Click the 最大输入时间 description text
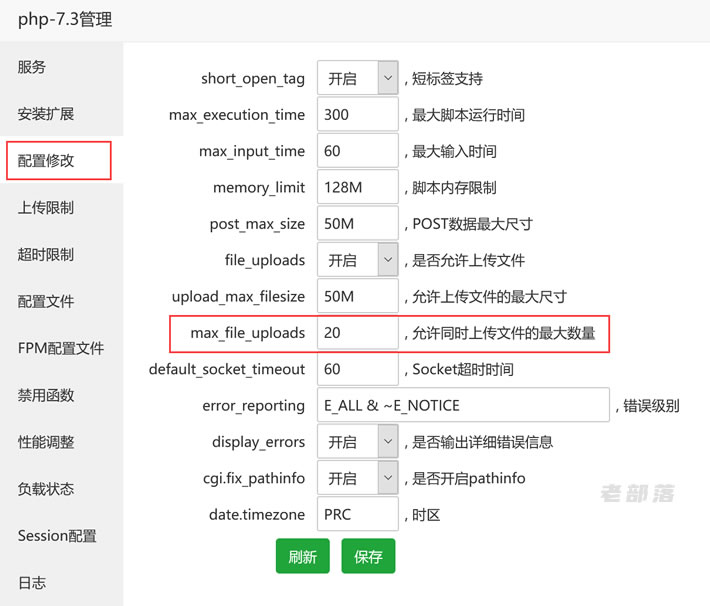Image resolution: width=710 pixels, height=606 pixels. (454, 151)
